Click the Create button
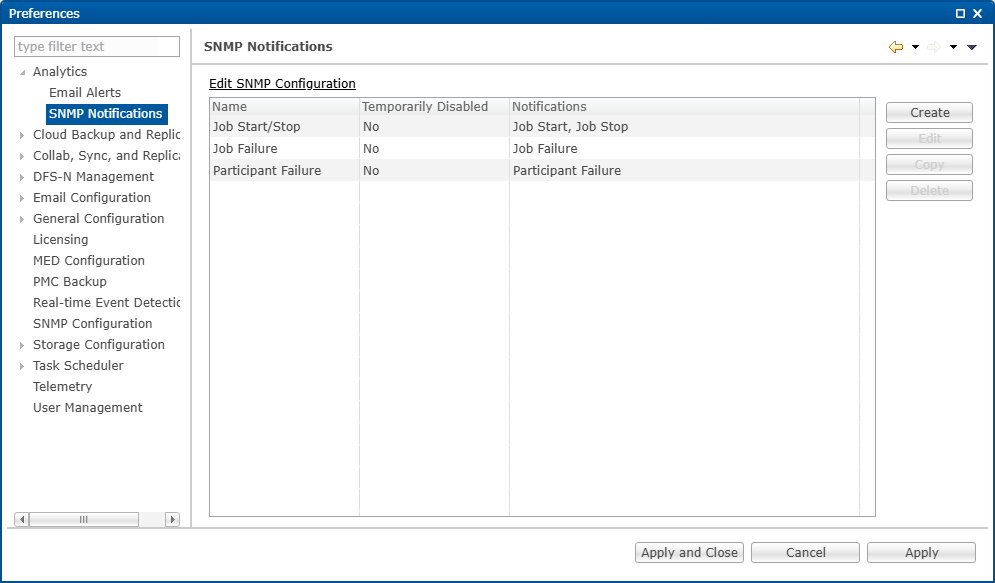 (x=929, y=112)
